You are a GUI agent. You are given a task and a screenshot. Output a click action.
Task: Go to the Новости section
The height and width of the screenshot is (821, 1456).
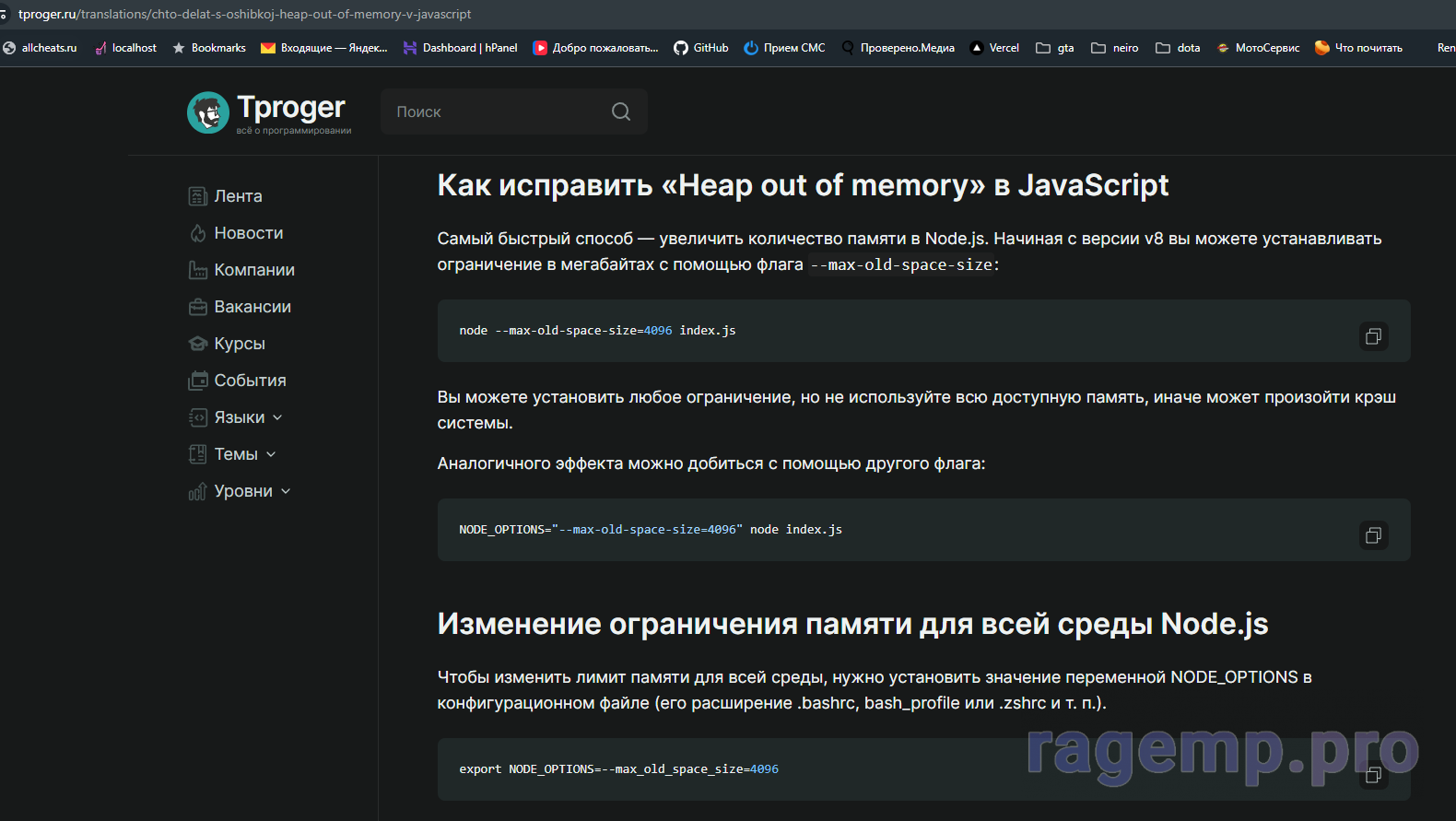coord(249,233)
